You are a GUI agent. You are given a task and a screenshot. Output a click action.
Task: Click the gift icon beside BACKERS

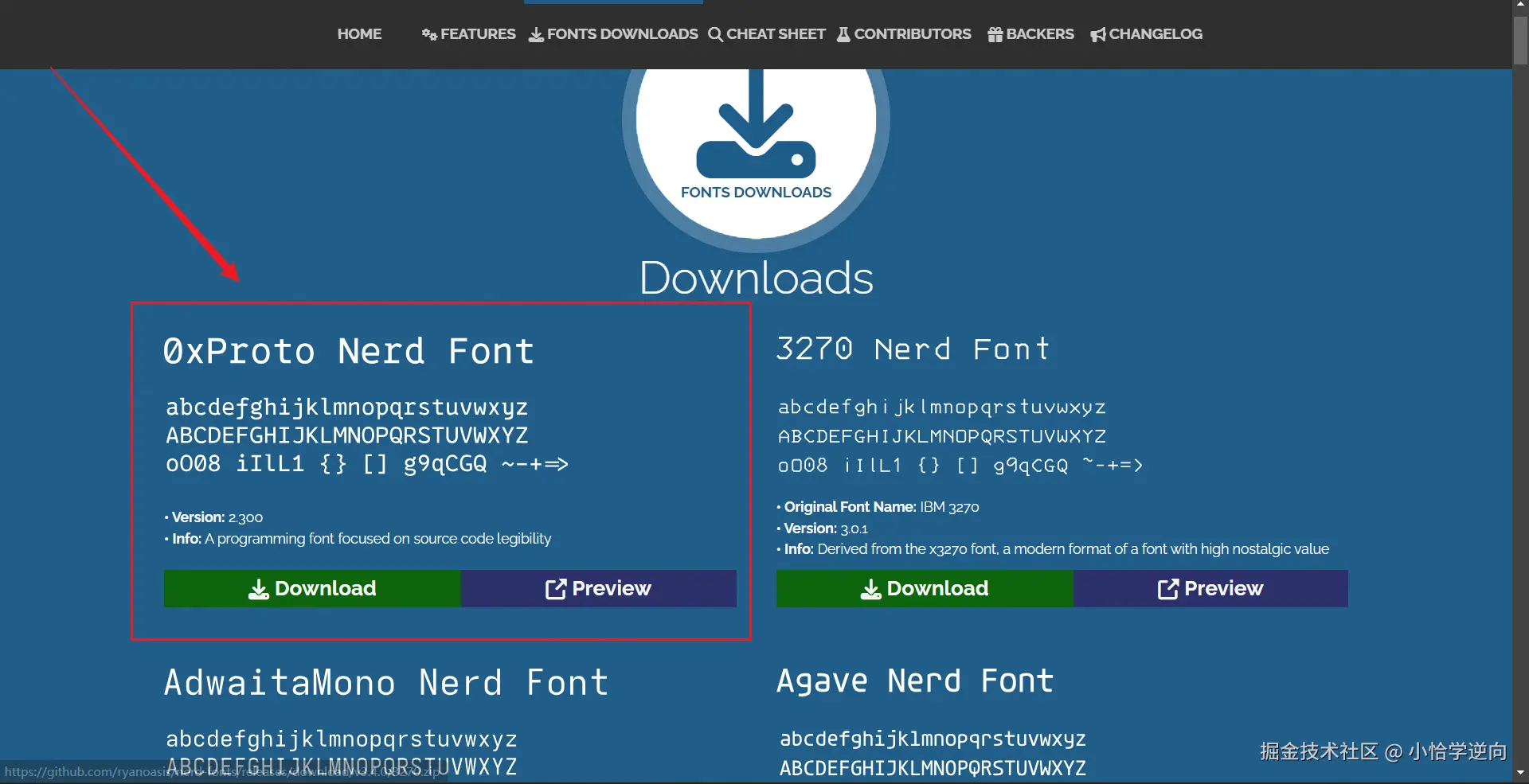(995, 34)
